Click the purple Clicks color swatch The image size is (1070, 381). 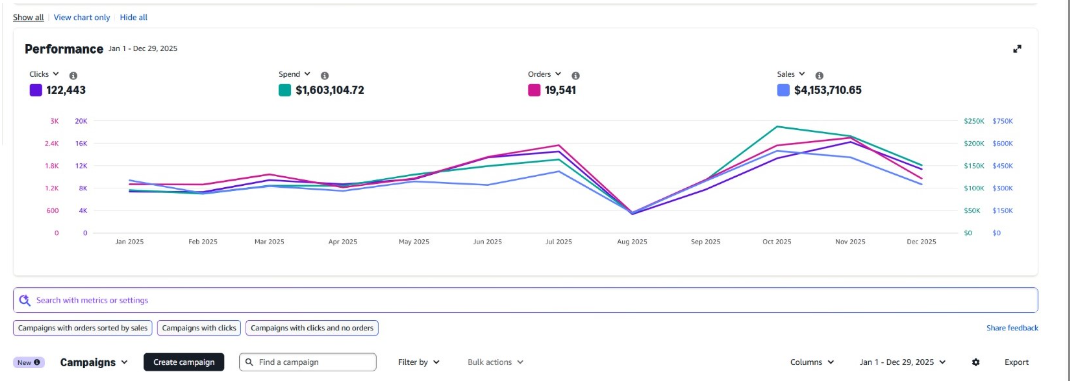pyautogui.click(x=35, y=90)
